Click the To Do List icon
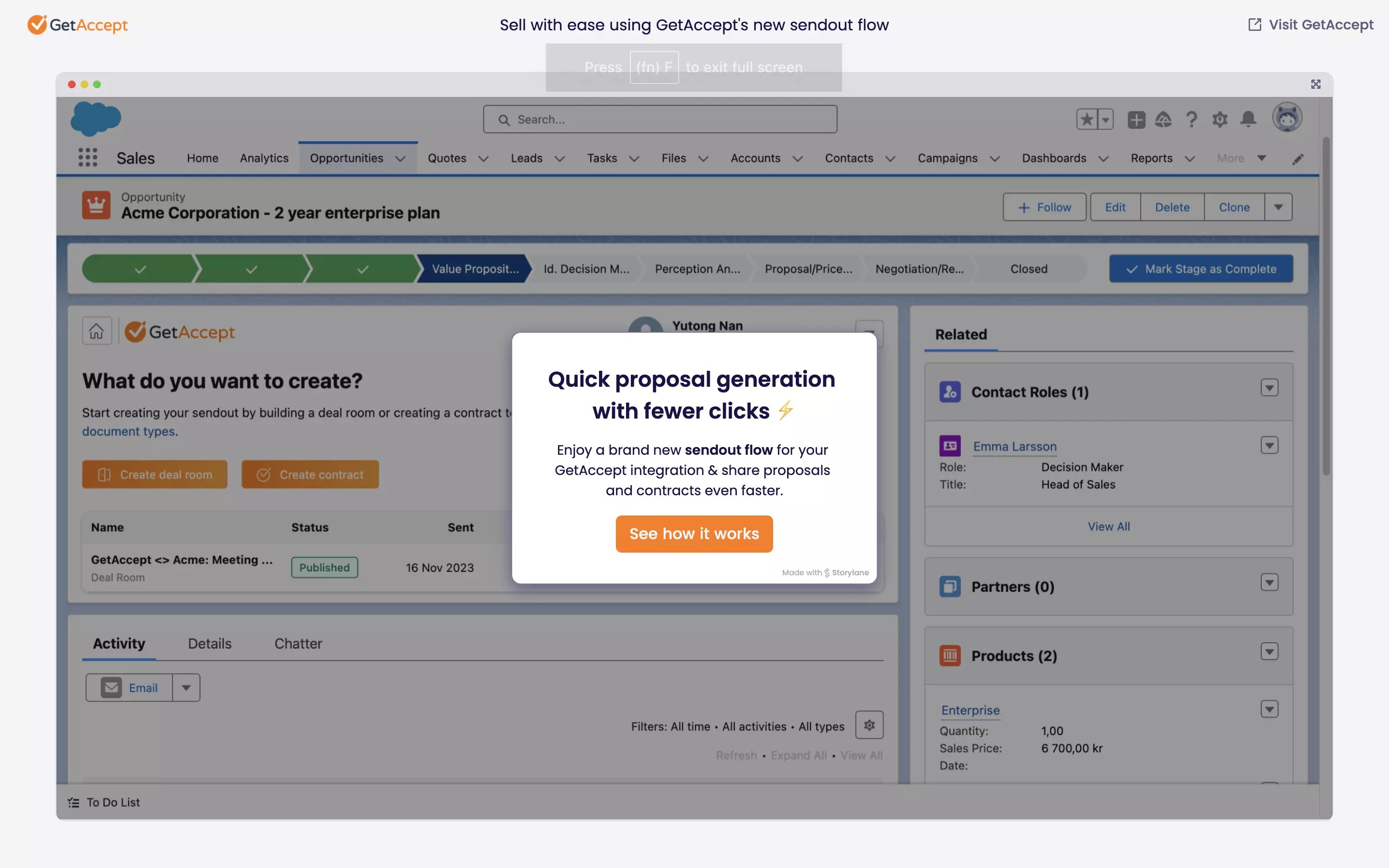This screenshot has width=1389, height=868. tap(73, 802)
